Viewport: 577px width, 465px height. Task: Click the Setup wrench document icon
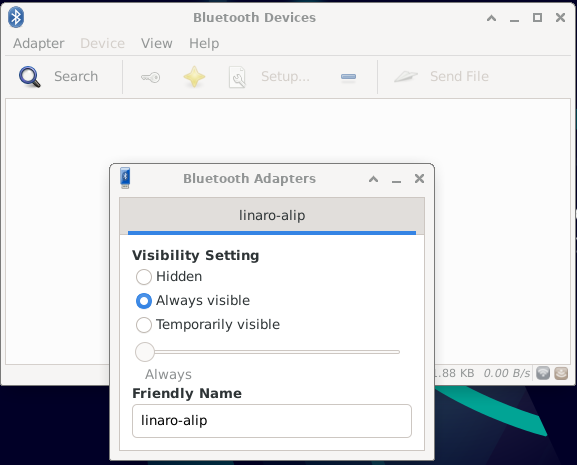[237, 77]
